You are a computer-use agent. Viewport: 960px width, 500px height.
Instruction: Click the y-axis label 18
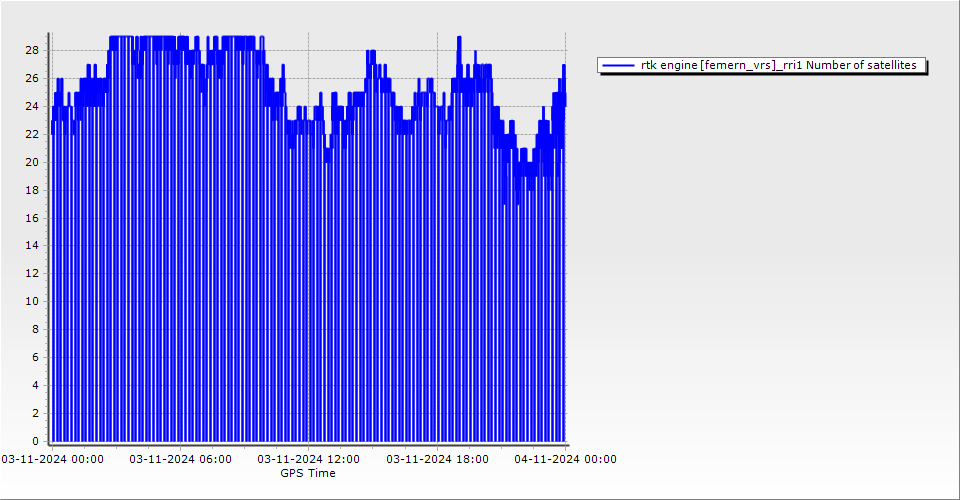click(32, 190)
